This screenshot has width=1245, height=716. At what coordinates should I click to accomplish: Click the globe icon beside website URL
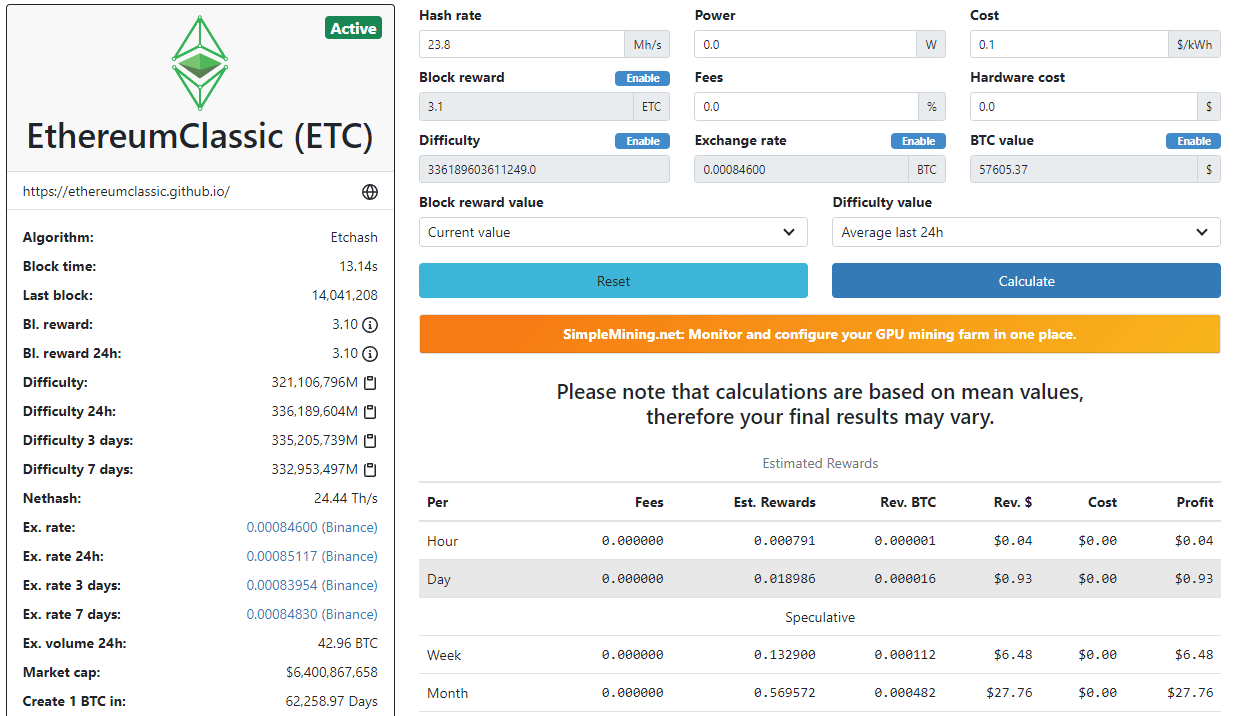(370, 191)
